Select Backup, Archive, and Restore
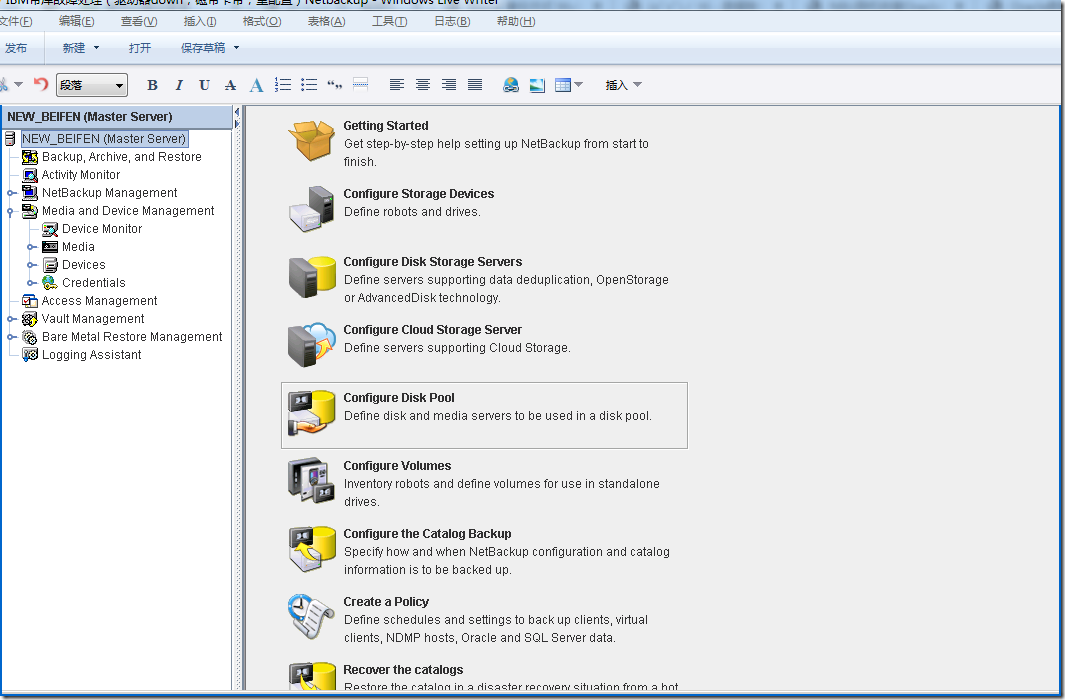The width and height of the screenshot is (1065, 700). point(122,157)
